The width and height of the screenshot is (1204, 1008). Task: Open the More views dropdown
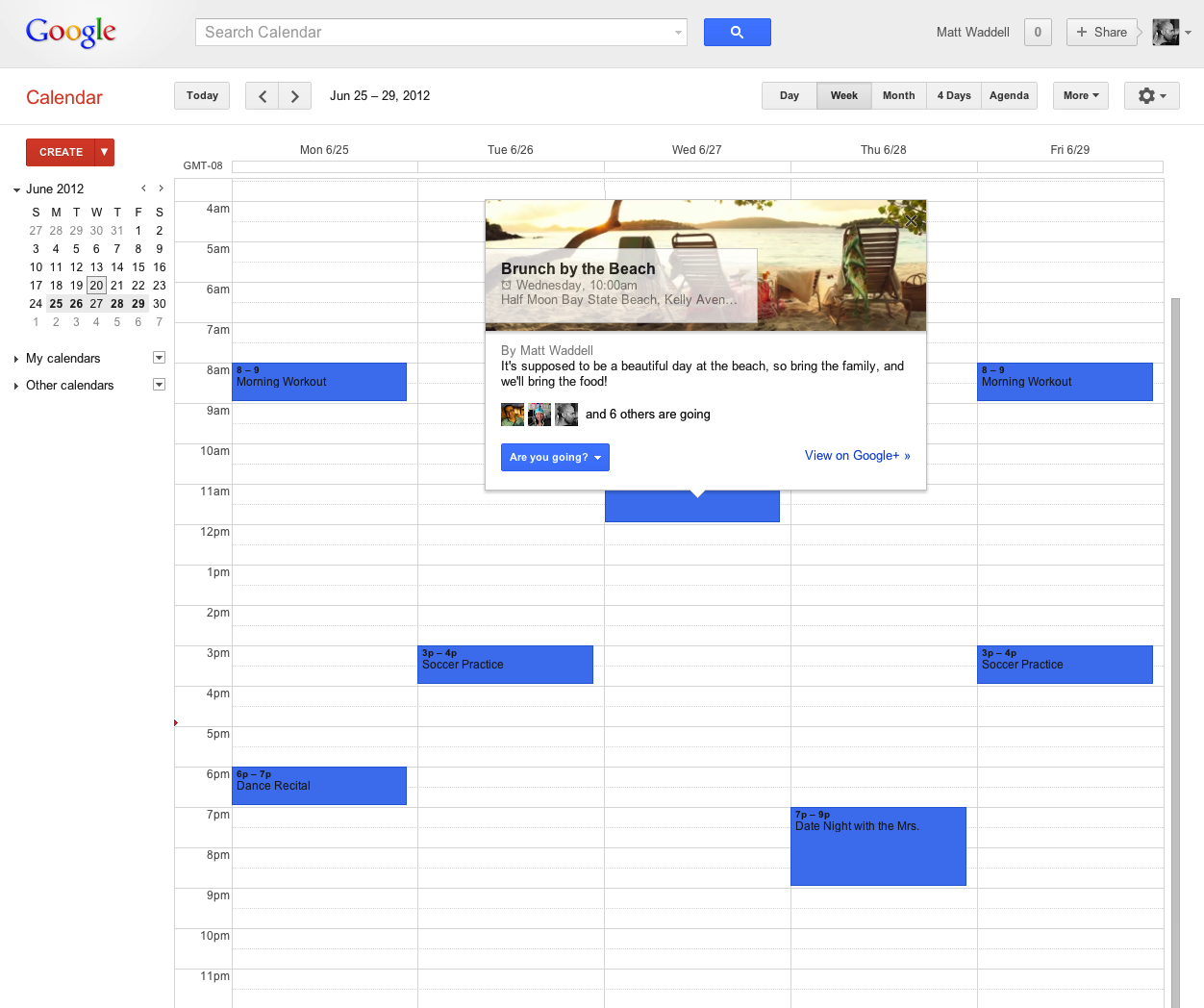[1080, 95]
